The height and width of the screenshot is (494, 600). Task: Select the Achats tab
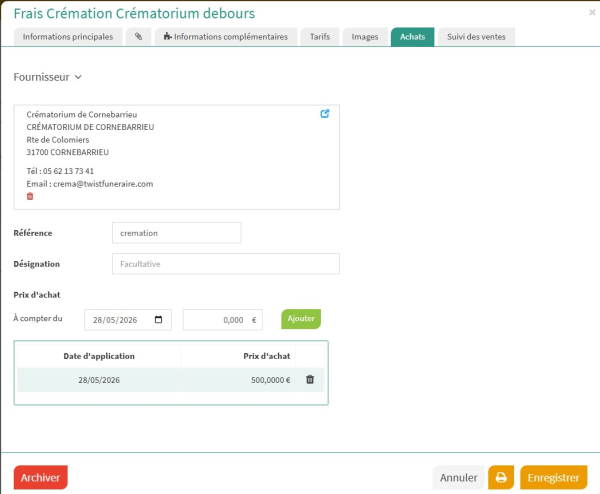click(412, 37)
